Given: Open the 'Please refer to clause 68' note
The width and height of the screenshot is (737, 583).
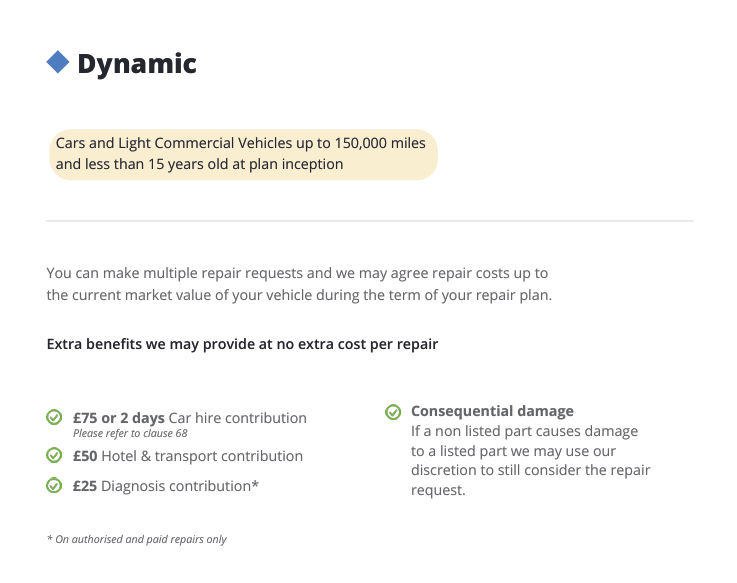Looking at the screenshot, I should 130,433.
